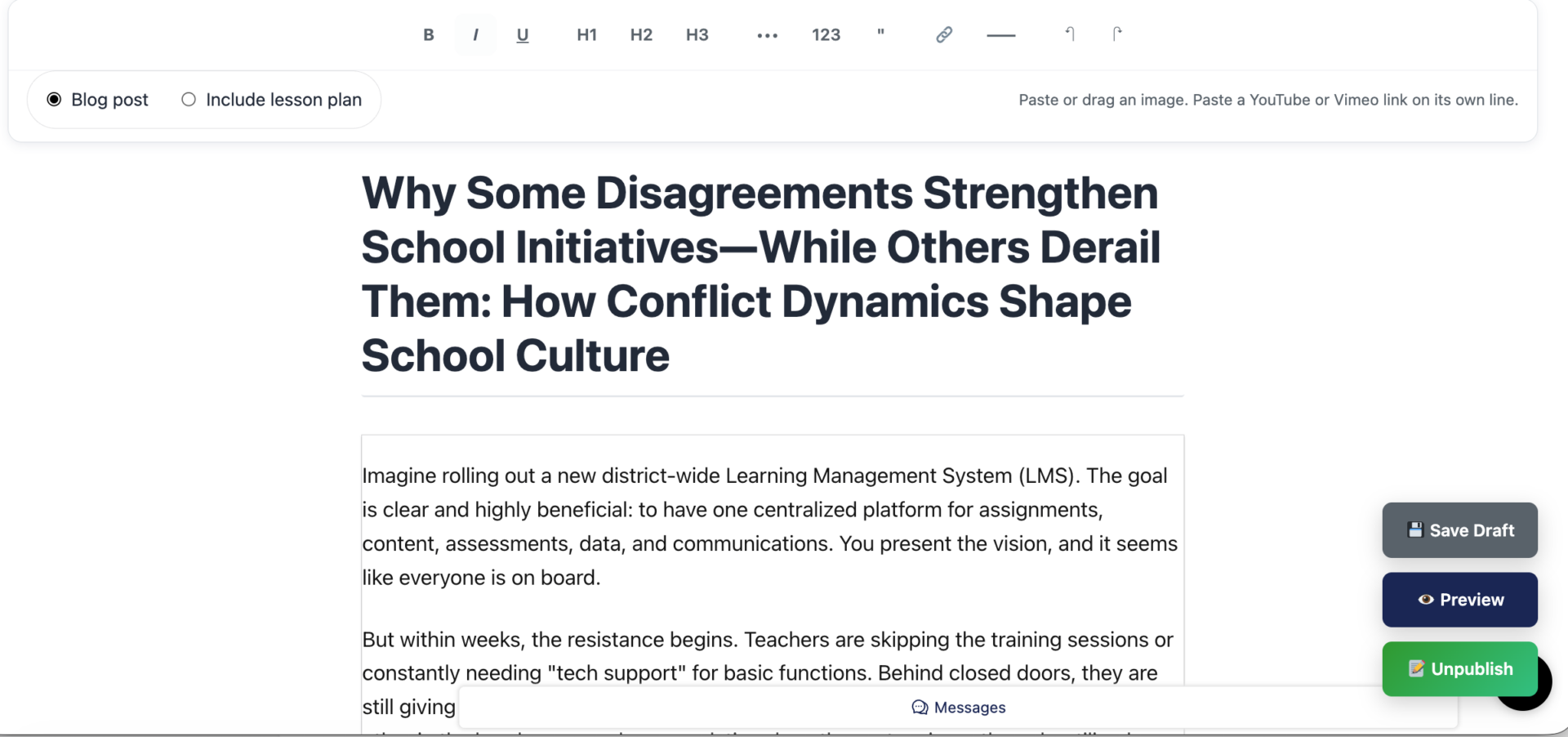Underline the selected text

[523, 35]
